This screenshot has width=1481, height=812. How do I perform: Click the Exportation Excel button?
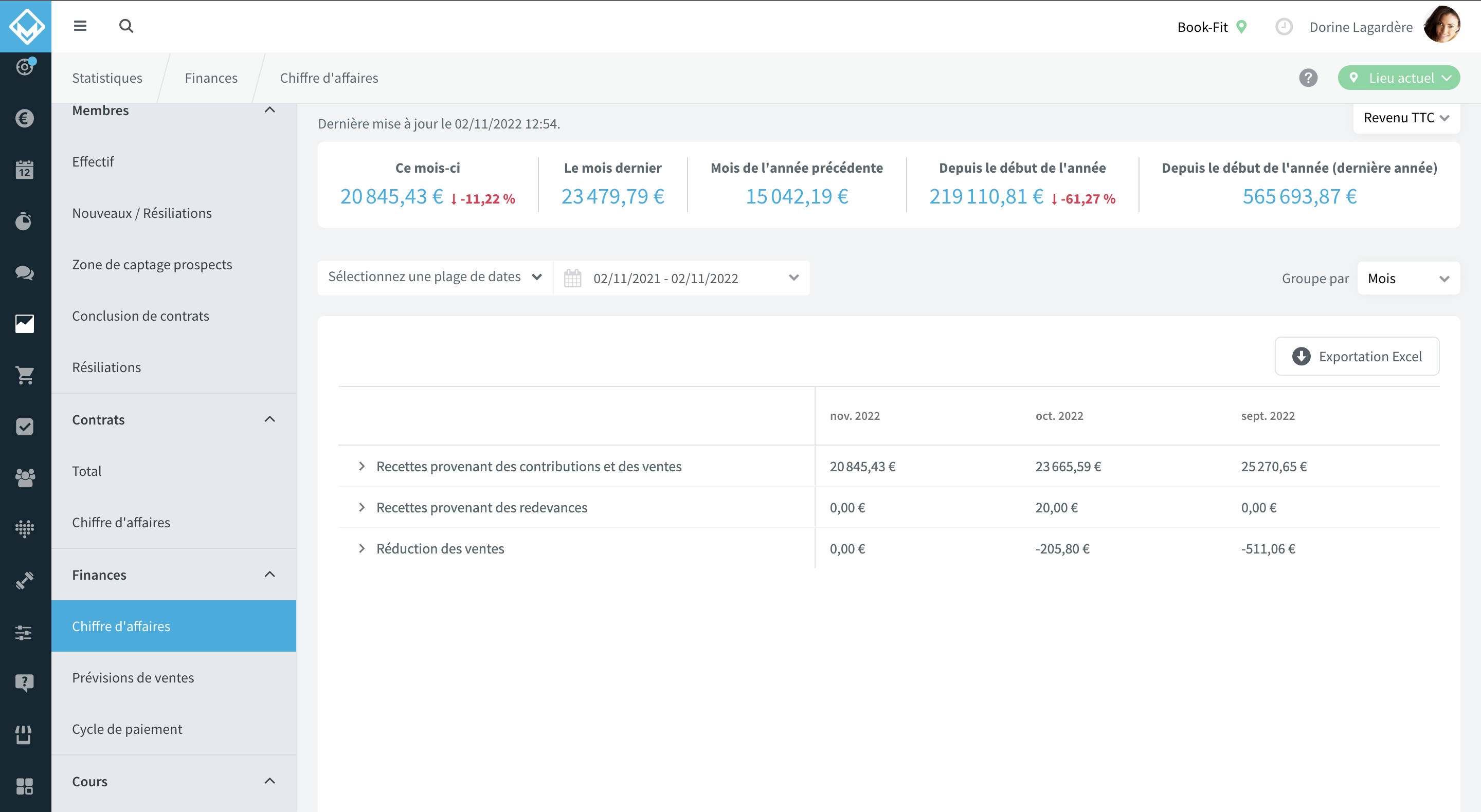[1357, 356]
